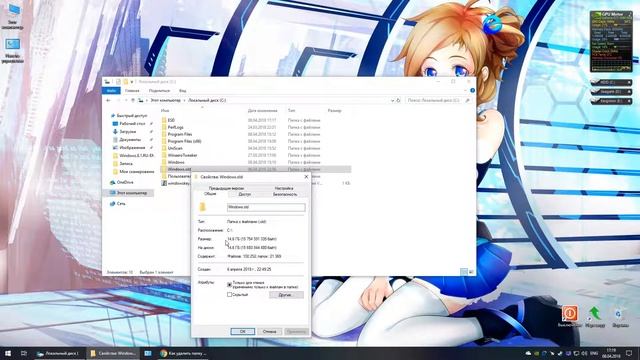Image resolution: width=640 pixels, height=360 pixels.
Task: Open Быстрый доступ in the navigation pane
Action: coord(131,116)
